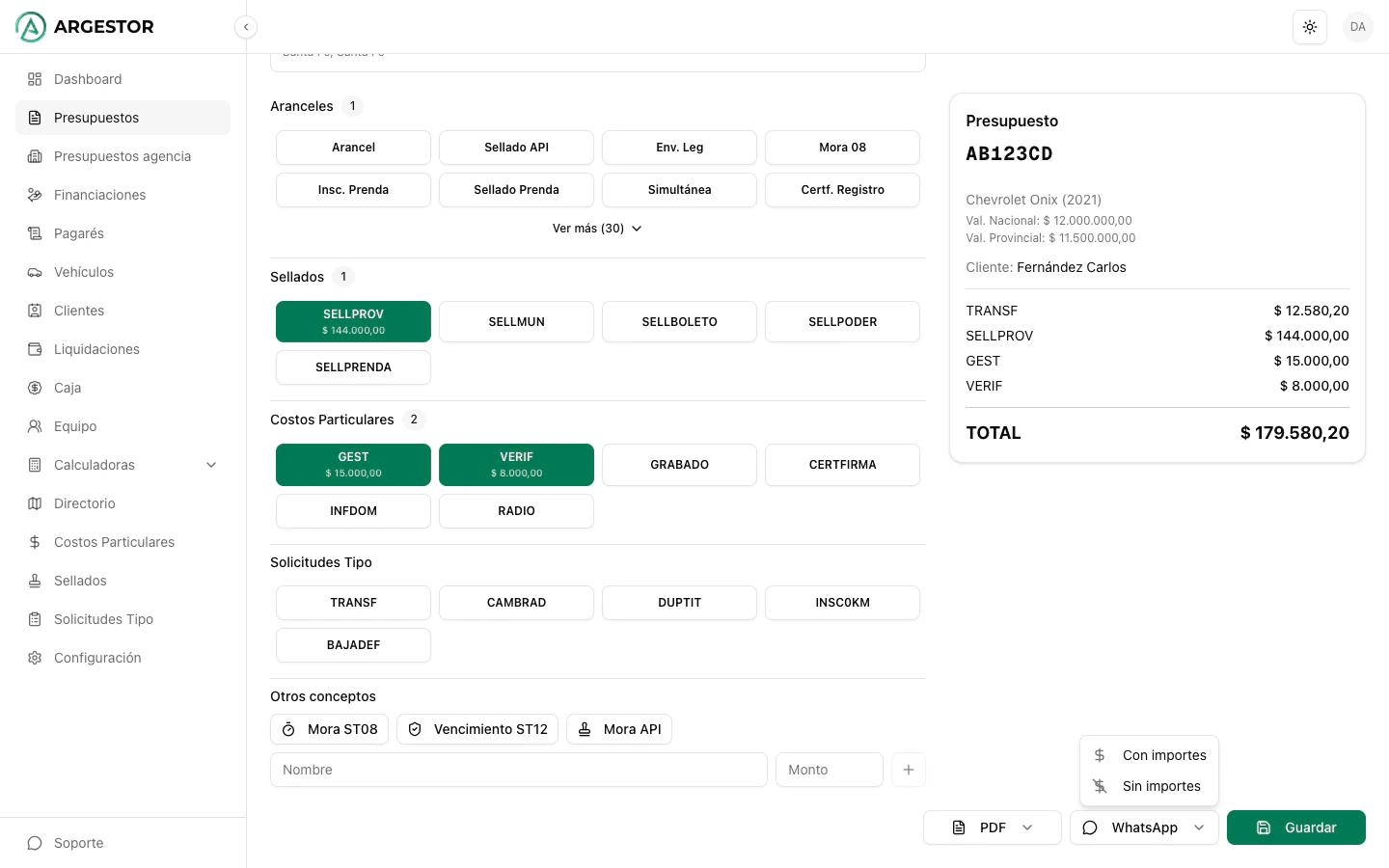The image size is (1389, 868).
Task: Open the DA user avatar menu
Action: point(1358,27)
